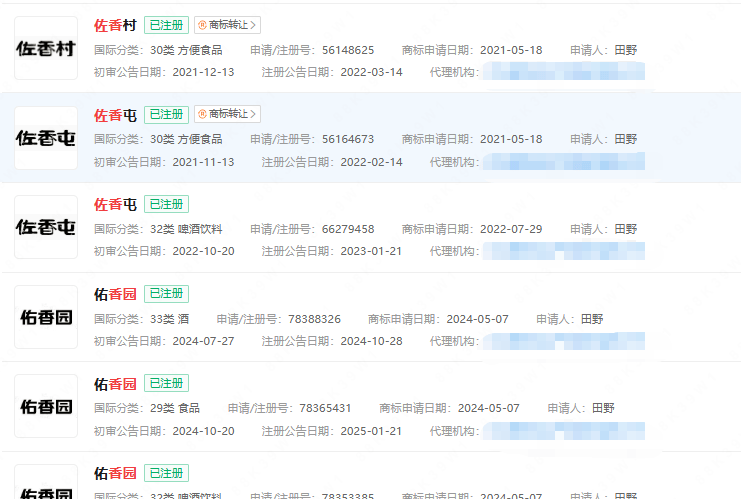Image resolution: width=741 pixels, height=499 pixels.
Task: Click the chevron arrow on 佐香村's 商标转让 tag
Action: point(254,25)
